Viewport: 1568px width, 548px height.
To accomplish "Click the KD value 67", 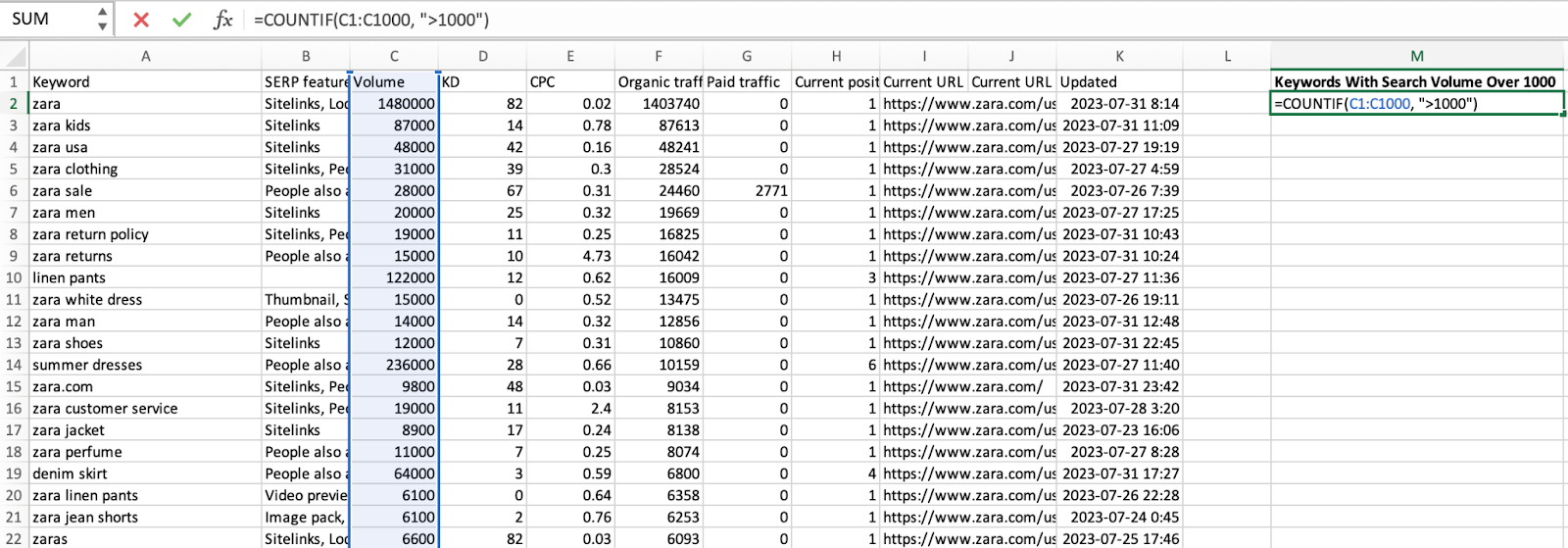I will click(x=483, y=190).
